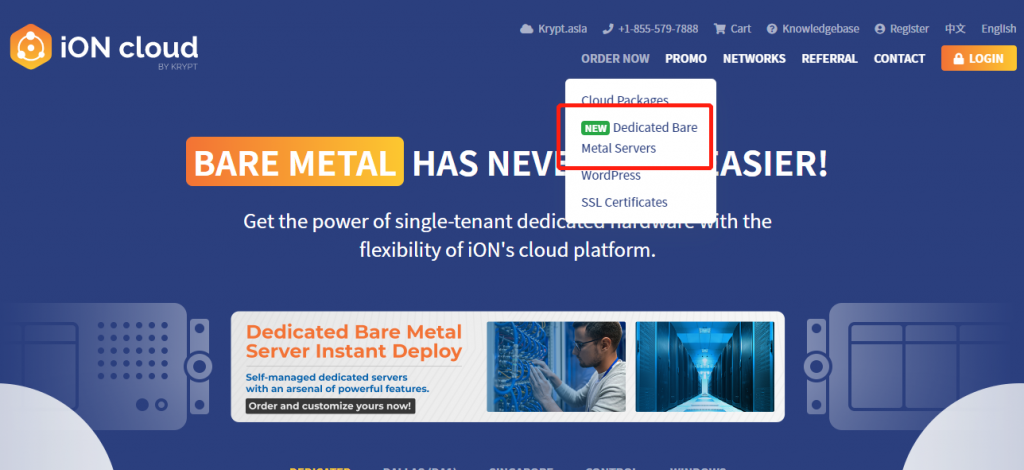
Task: Open the Cart link
Action: [x=741, y=29]
